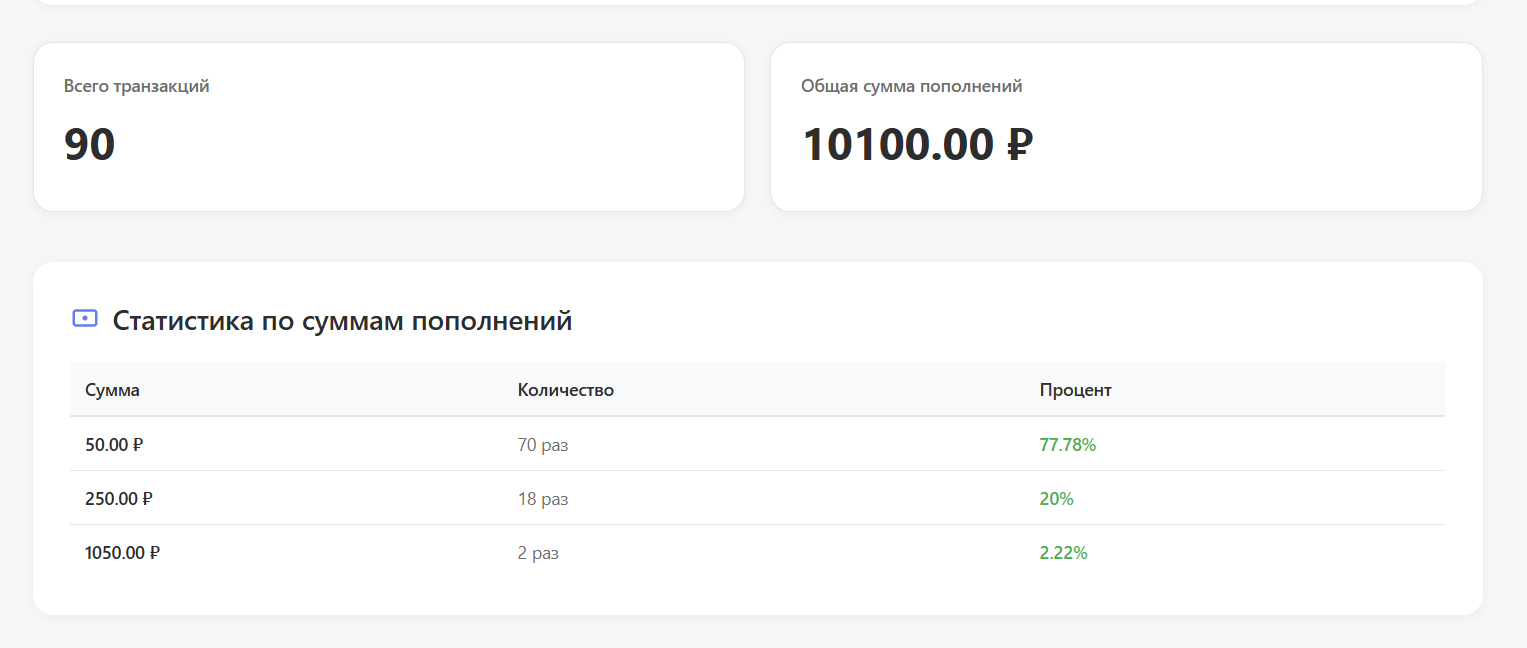Click the '2 раз' count cell
The image size is (1527, 648).
[x=538, y=553]
